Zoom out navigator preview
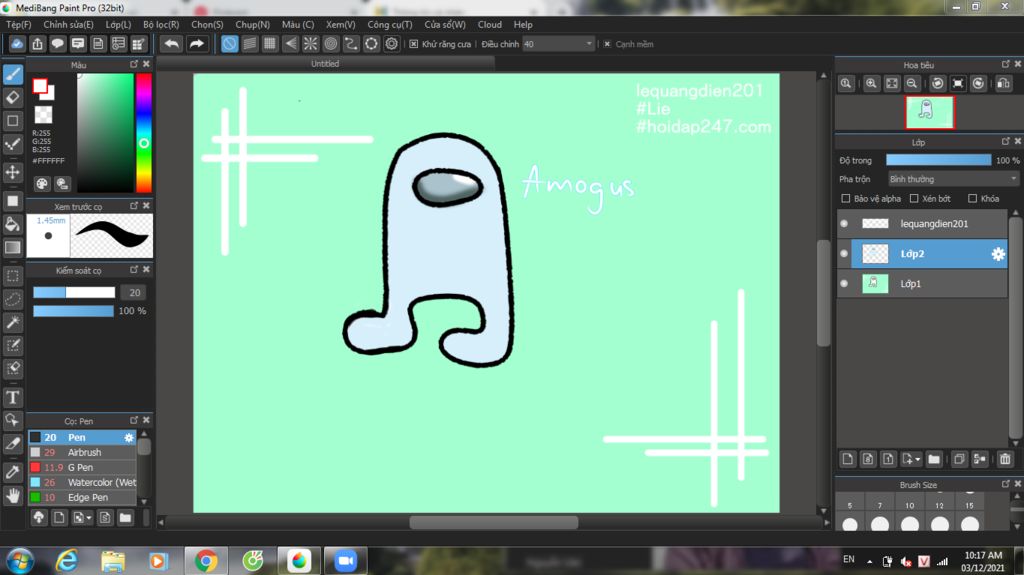1024x575 pixels. [912, 84]
